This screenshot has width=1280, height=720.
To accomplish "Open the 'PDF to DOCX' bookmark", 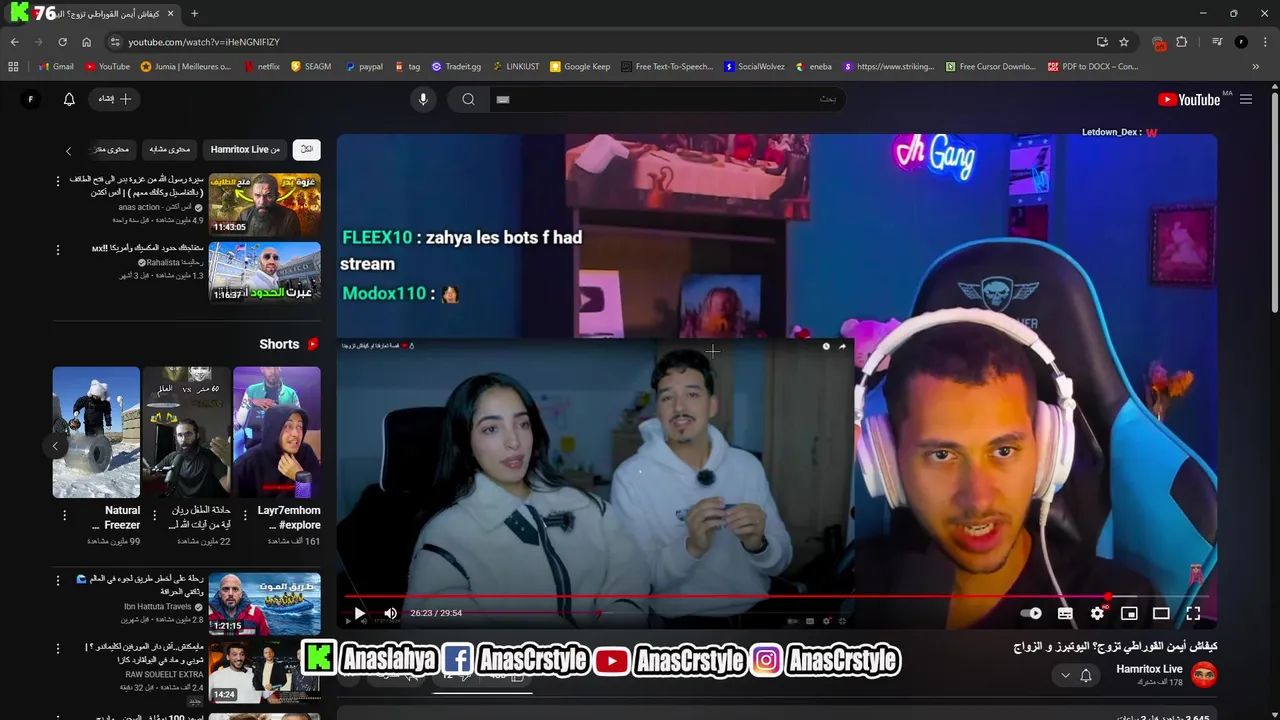I will pos(1093,67).
